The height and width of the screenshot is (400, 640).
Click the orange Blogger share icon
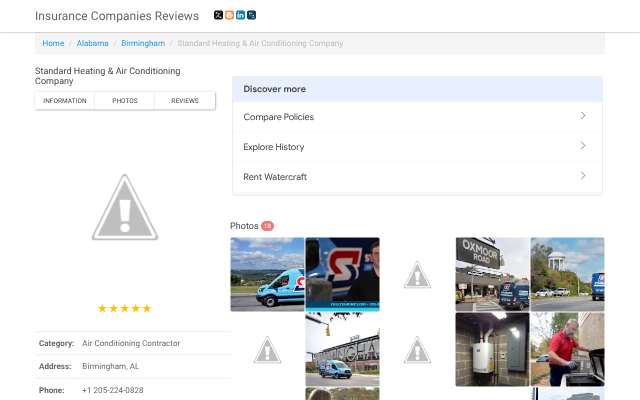229,15
